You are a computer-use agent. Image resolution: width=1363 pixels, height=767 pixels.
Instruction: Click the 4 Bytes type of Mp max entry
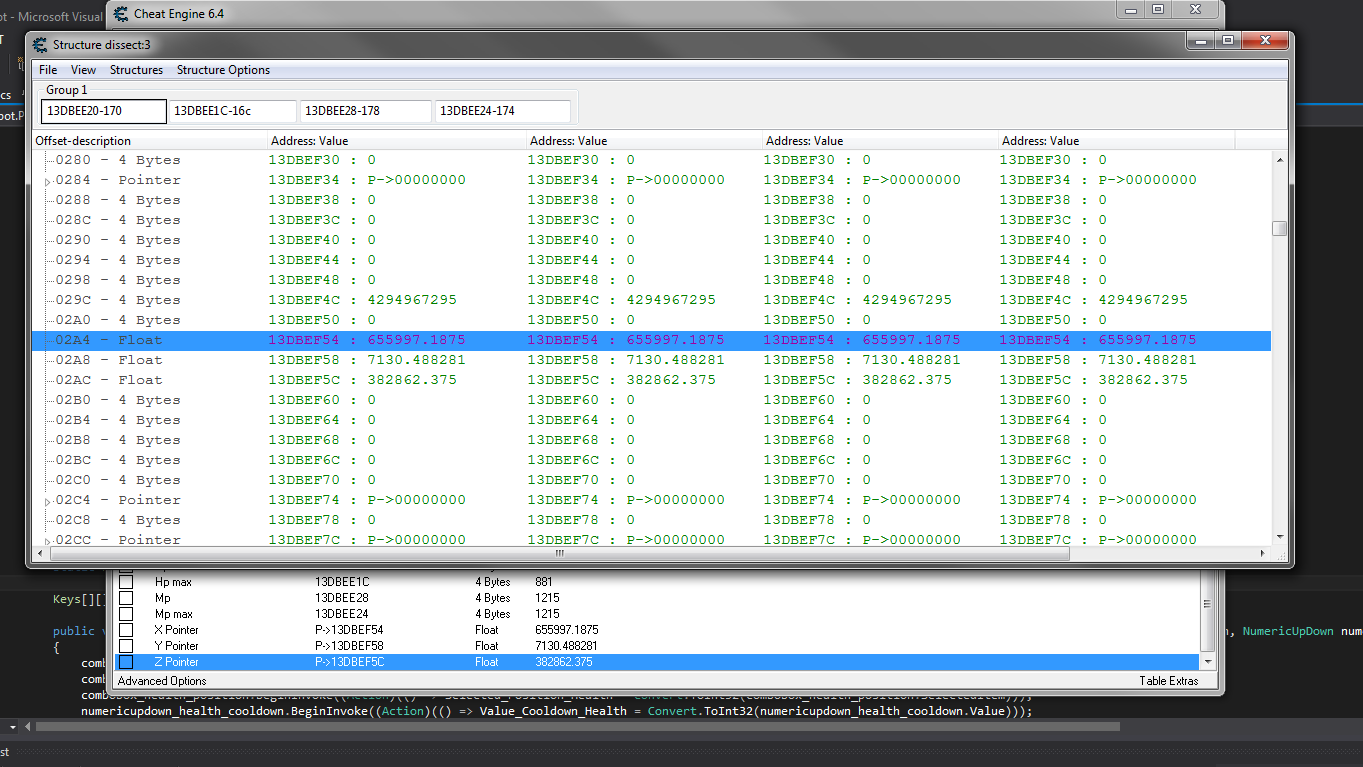492,614
